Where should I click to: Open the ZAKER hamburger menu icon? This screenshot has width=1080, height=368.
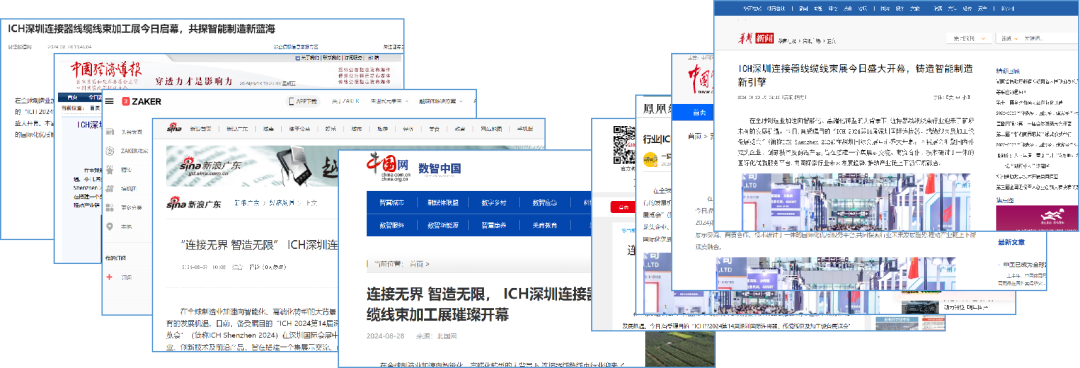110,101
